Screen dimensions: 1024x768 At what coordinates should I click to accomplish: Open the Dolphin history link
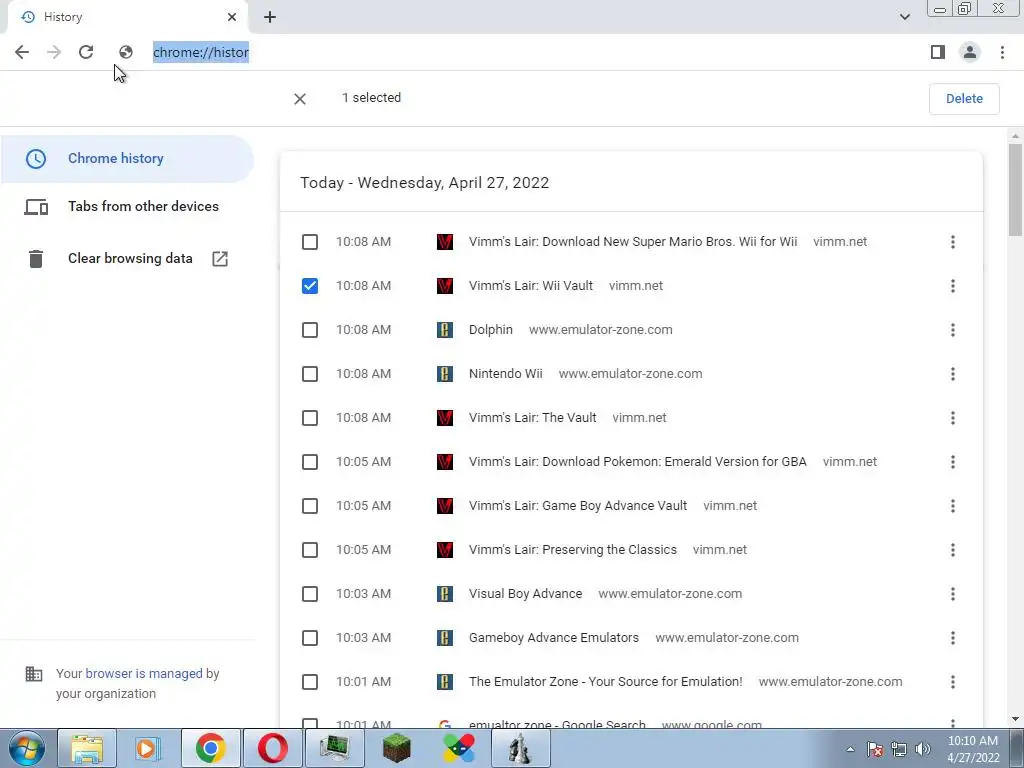[x=490, y=330]
